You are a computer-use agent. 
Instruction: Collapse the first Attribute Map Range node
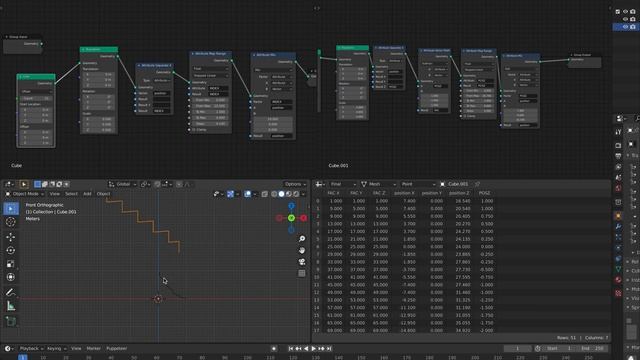[x=193, y=53]
